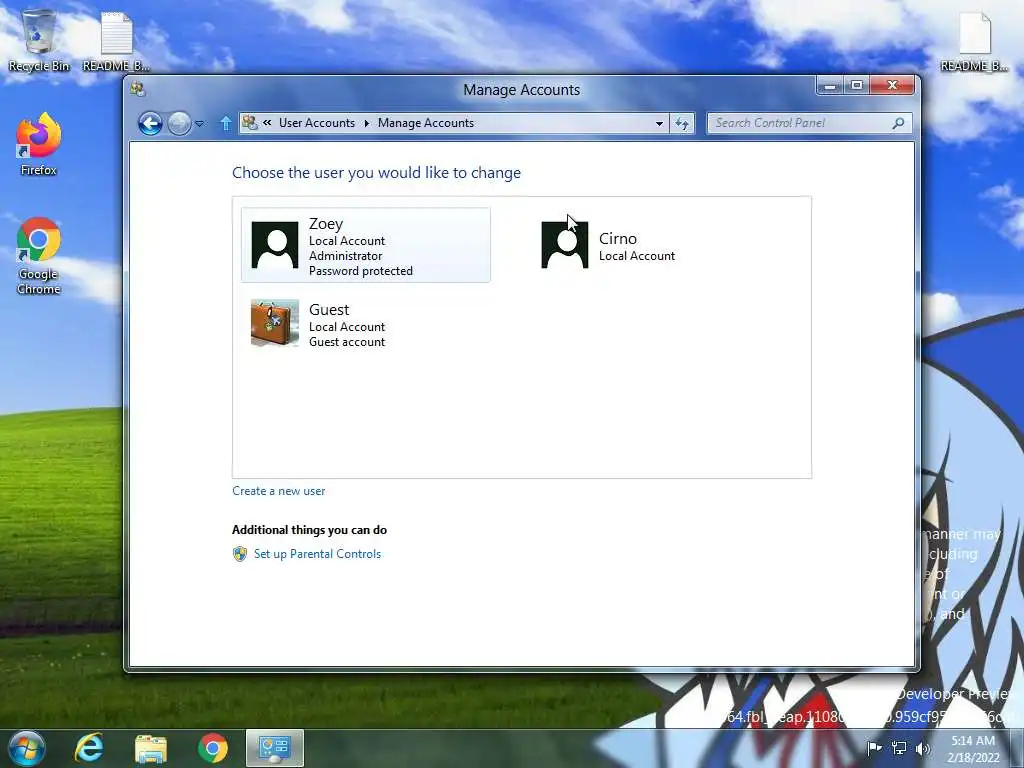Click the Forward navigation arrow
This screenshot has width=1024, height=768.
tap(179, 123)
